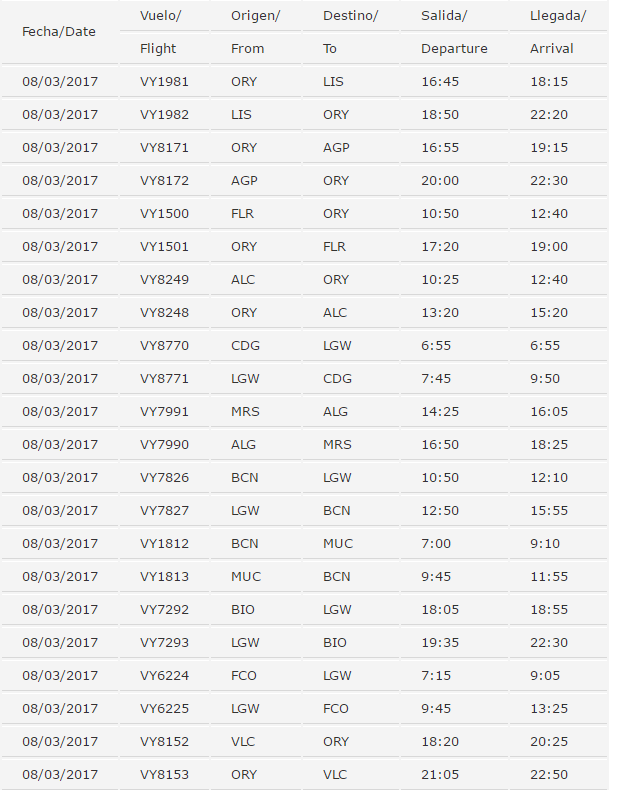Click the VY8171 flight entry
The height and width of the screenshot is (790, 620).
pyautogui.click(x=164, y=148)
